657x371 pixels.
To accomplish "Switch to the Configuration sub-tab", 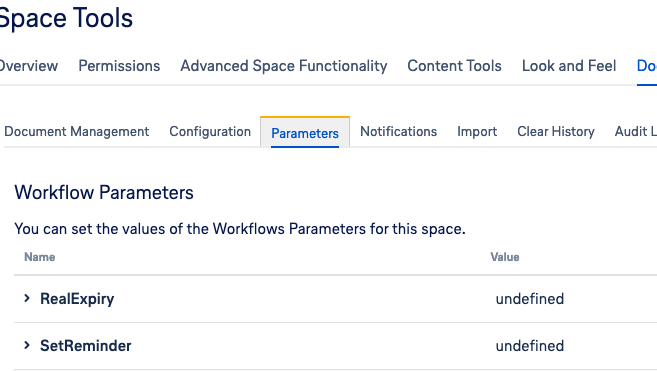I will pyautogui.click(x=210, y=132).
